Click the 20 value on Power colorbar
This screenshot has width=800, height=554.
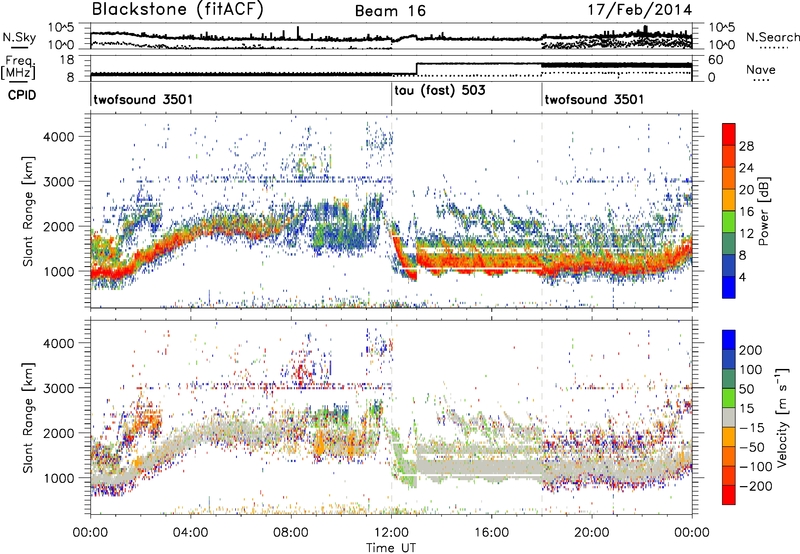click(x=746, y=190)
